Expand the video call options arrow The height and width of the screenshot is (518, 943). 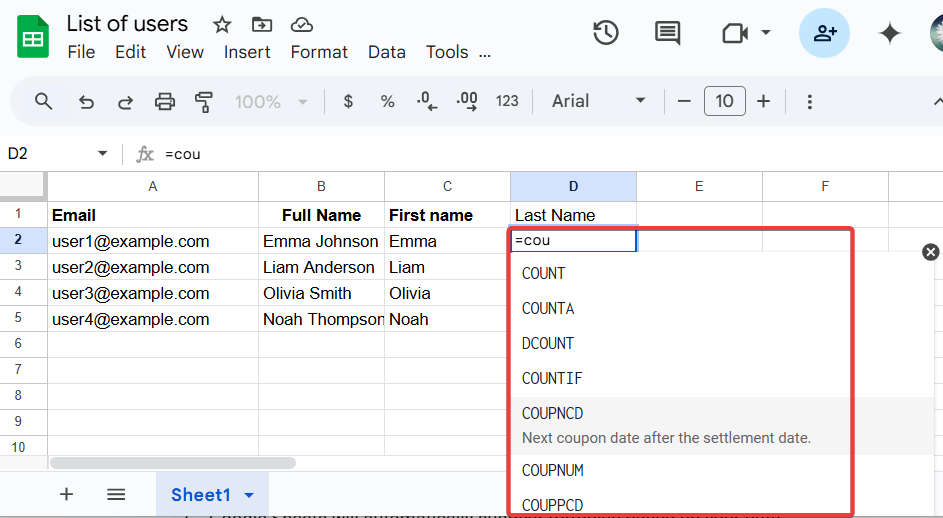click(x=766, y=32)
